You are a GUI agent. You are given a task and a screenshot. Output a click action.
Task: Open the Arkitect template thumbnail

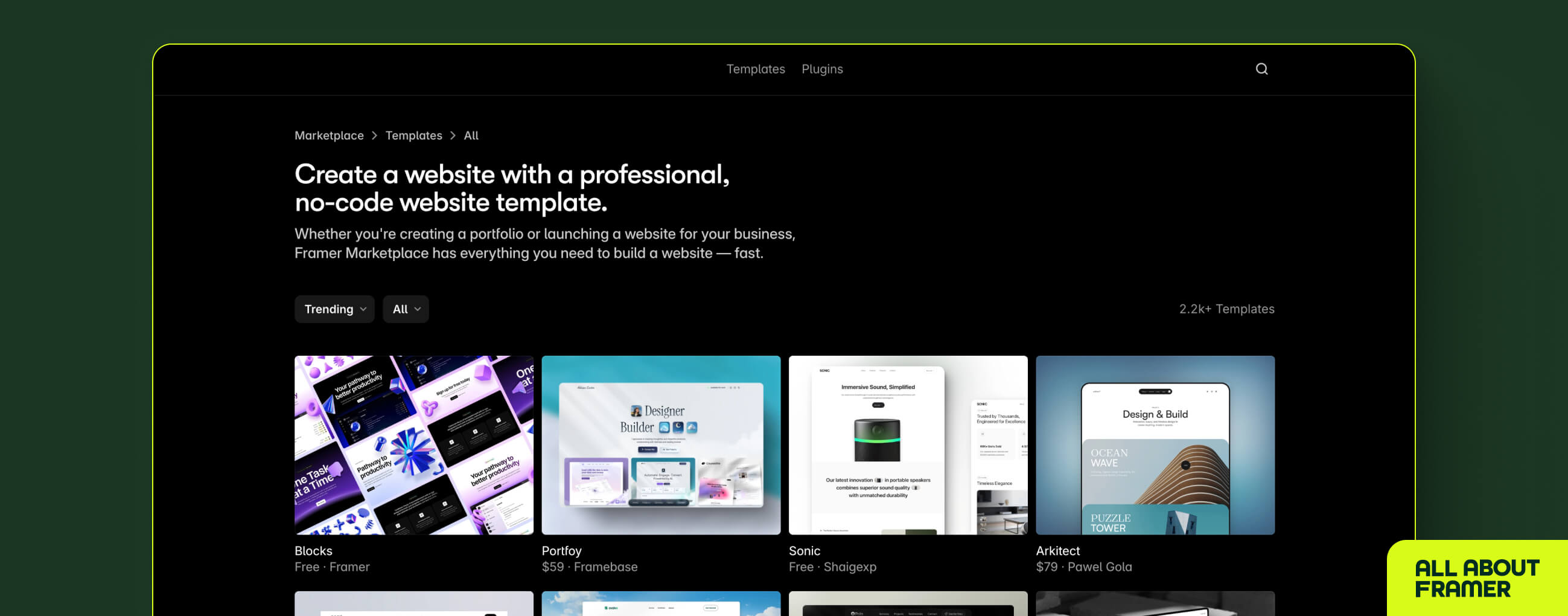pos(1155,446)
